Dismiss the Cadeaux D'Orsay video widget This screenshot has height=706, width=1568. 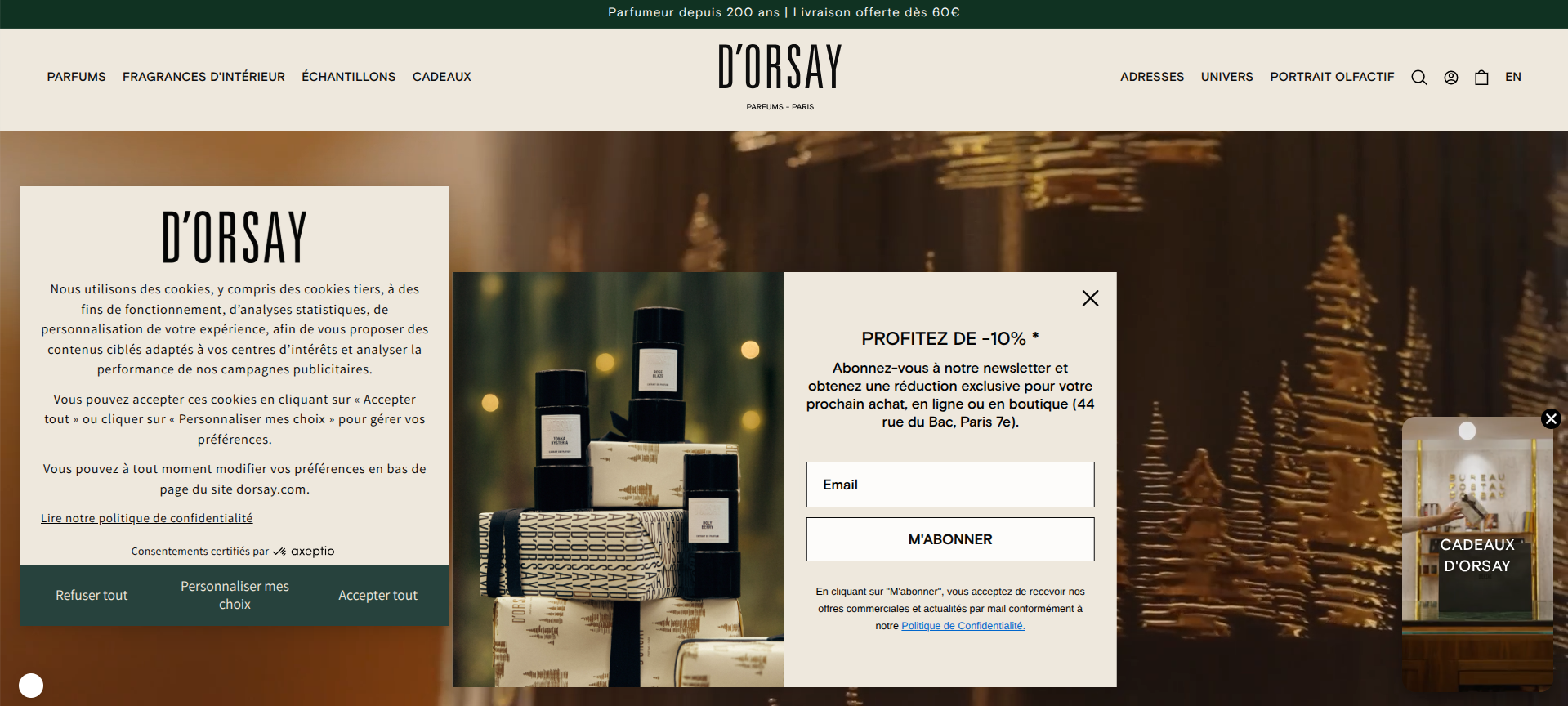coord(1551,419)
